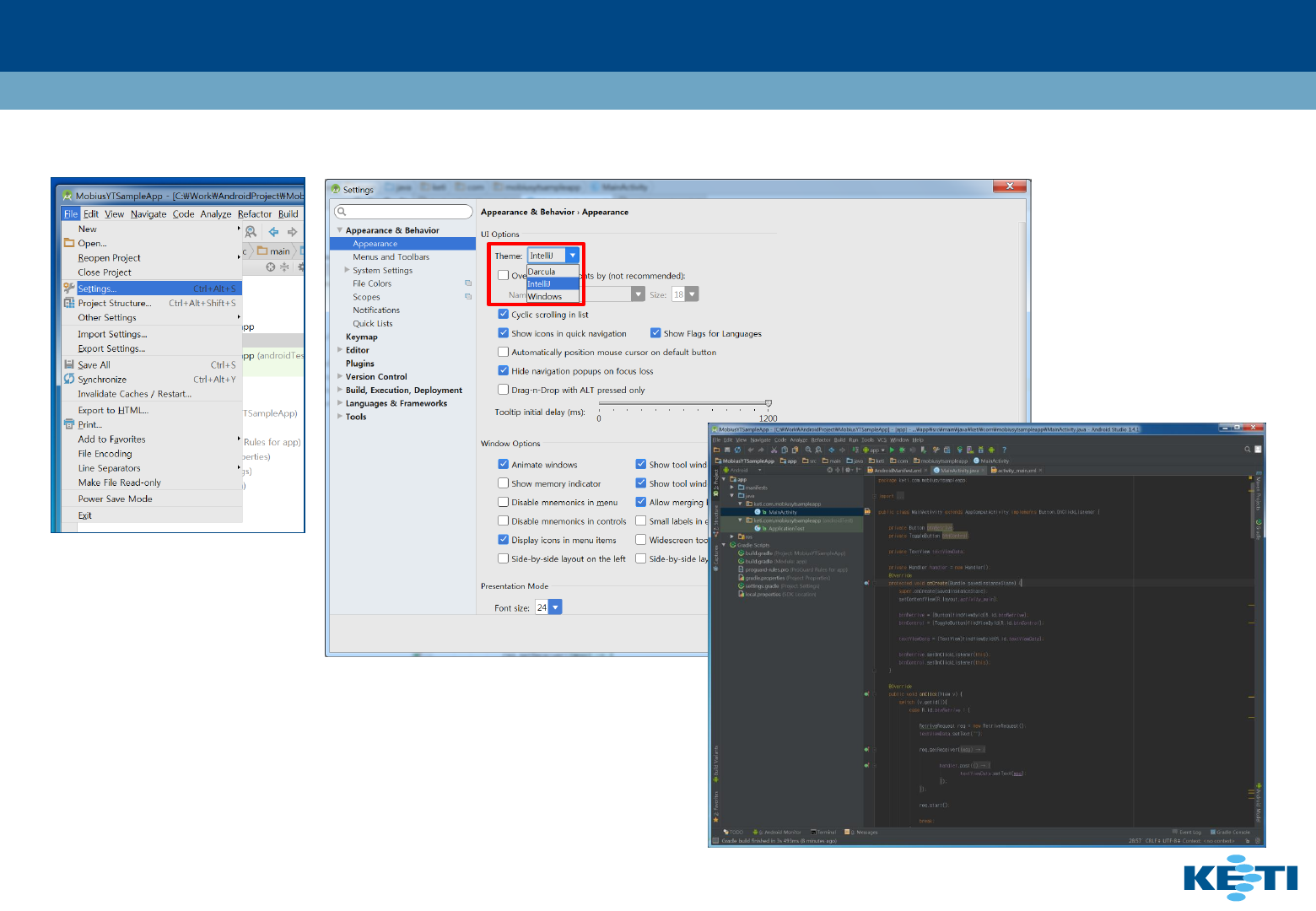
Task: Open the Theme dropdown arrow
Action: [573, 256]
